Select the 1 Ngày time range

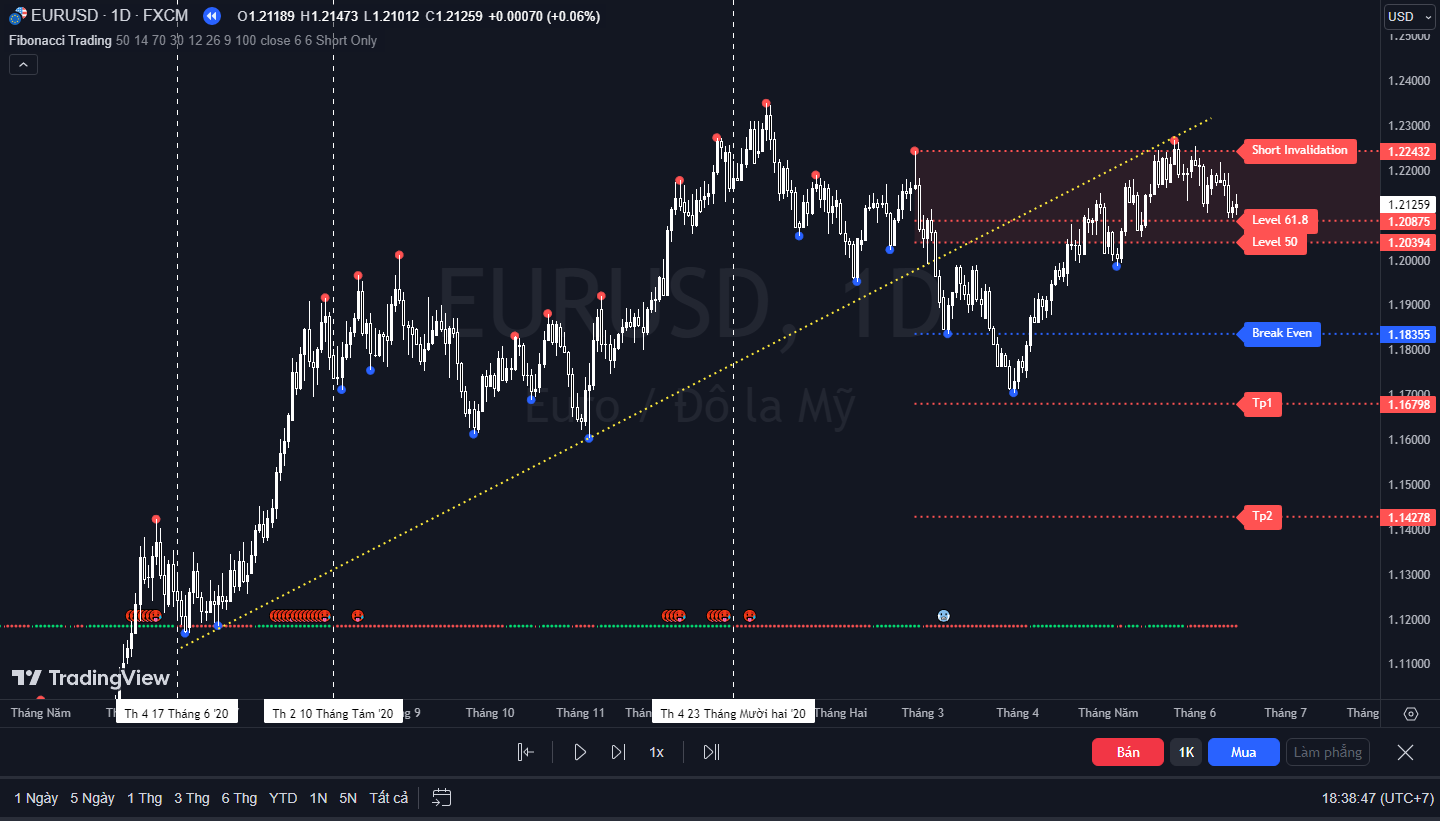pos(36,798)
